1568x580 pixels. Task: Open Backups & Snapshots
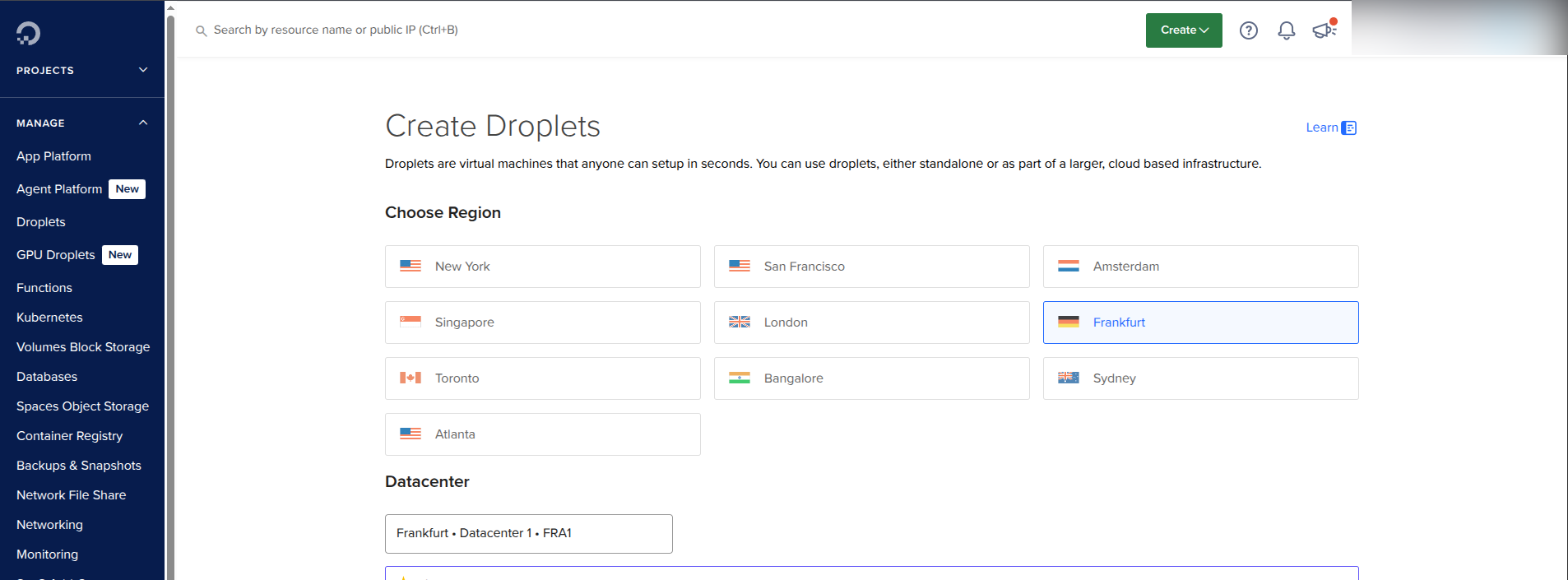(x=79, y=466)
